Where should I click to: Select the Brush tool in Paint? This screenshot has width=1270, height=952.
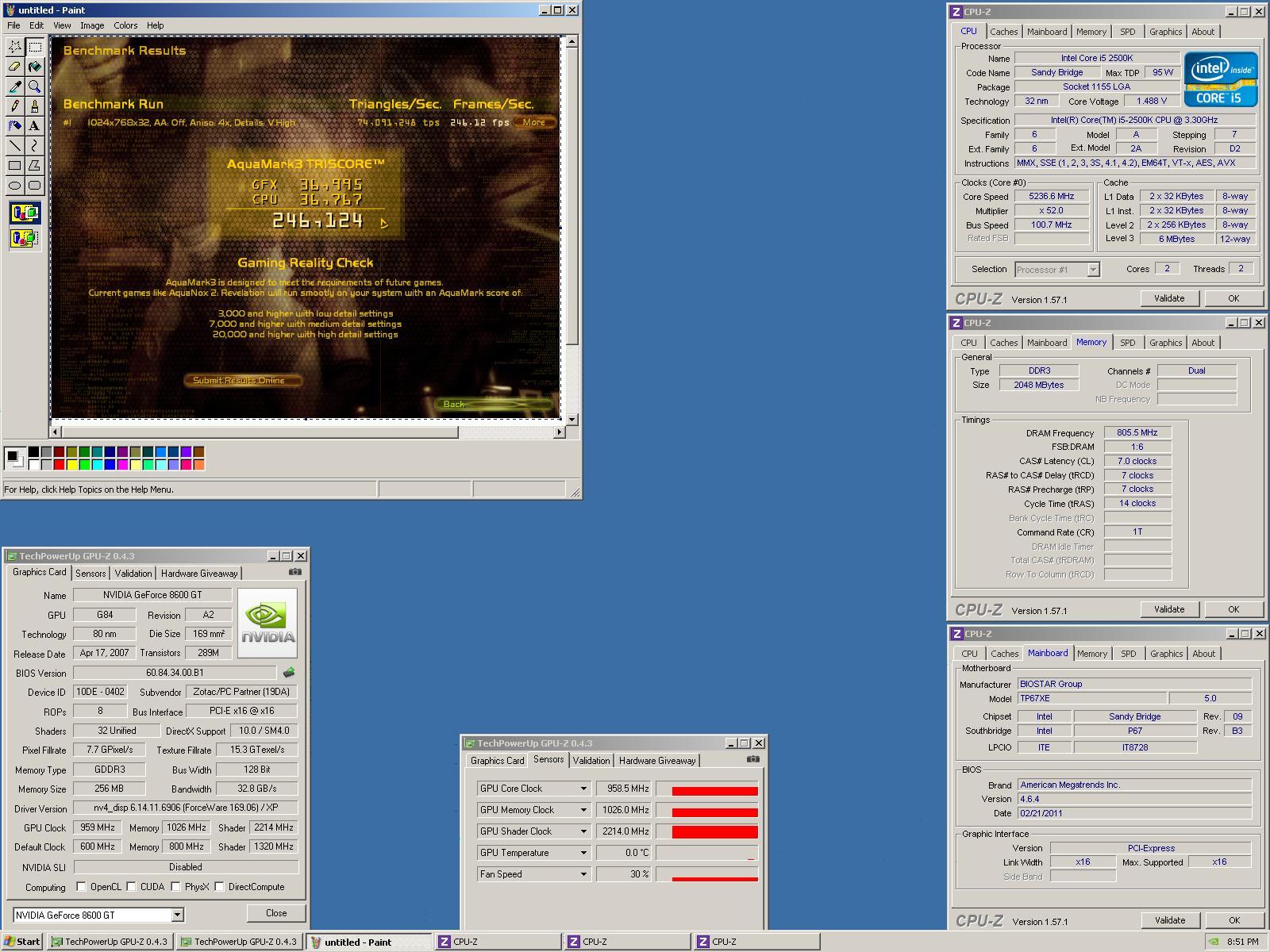(34, 106)
